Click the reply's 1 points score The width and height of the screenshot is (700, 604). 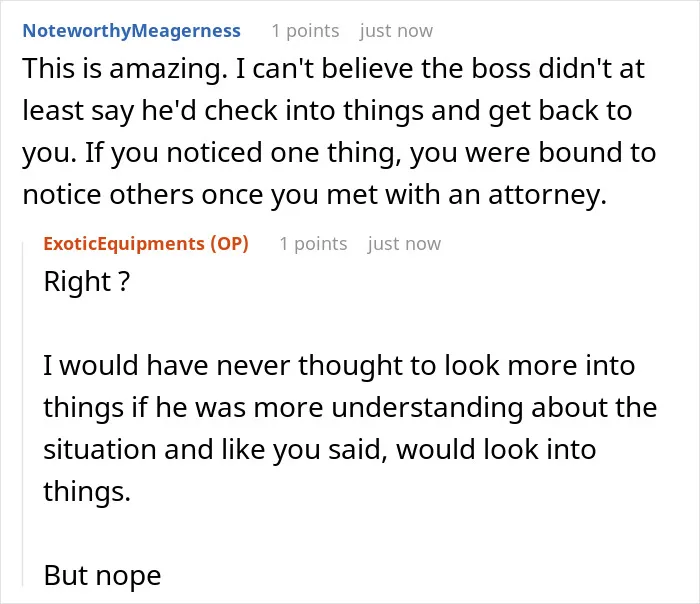tap(313, 244)
